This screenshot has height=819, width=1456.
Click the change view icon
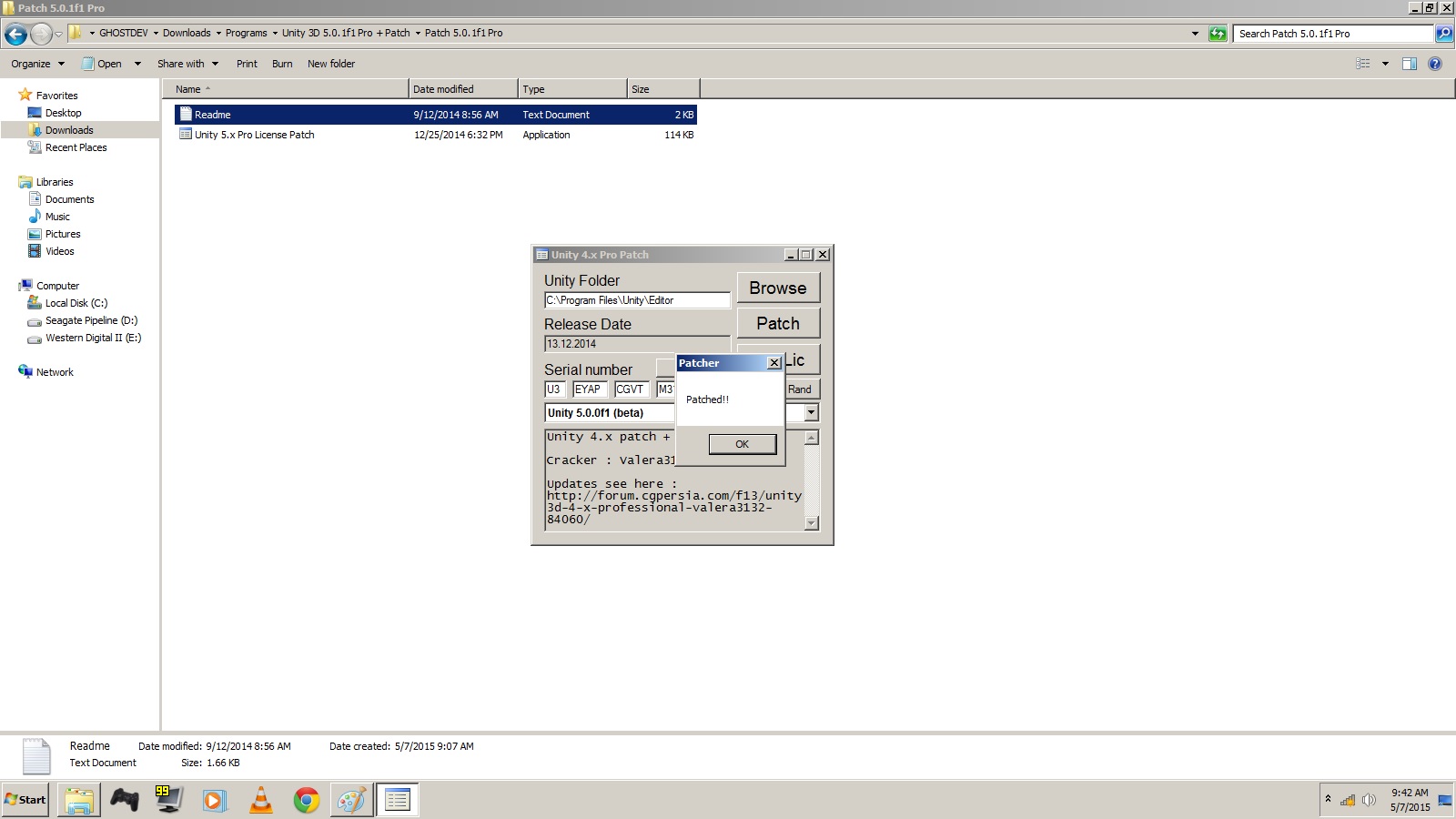coord(1363,64)
